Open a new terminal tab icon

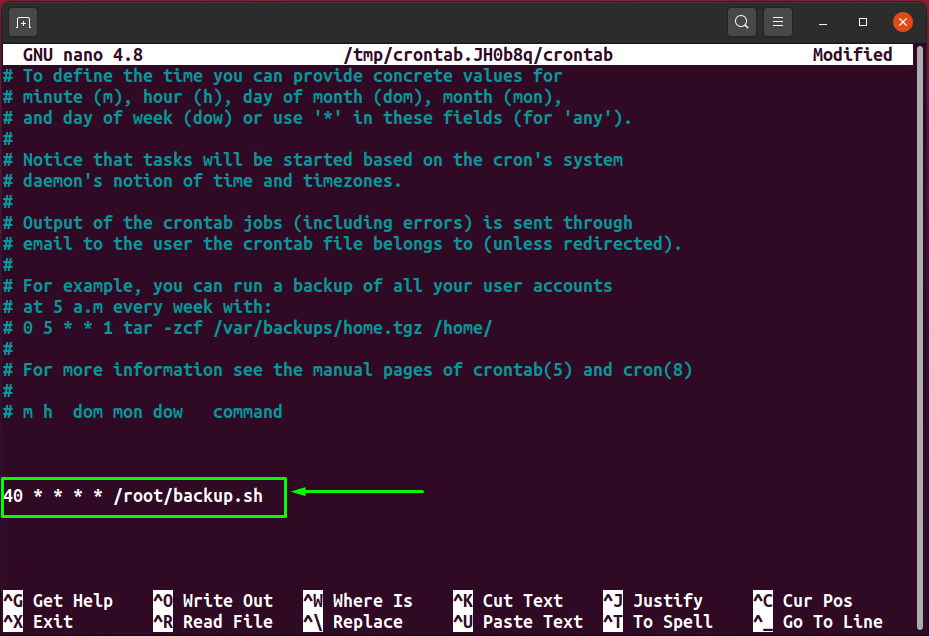click(x=23, y=23)
